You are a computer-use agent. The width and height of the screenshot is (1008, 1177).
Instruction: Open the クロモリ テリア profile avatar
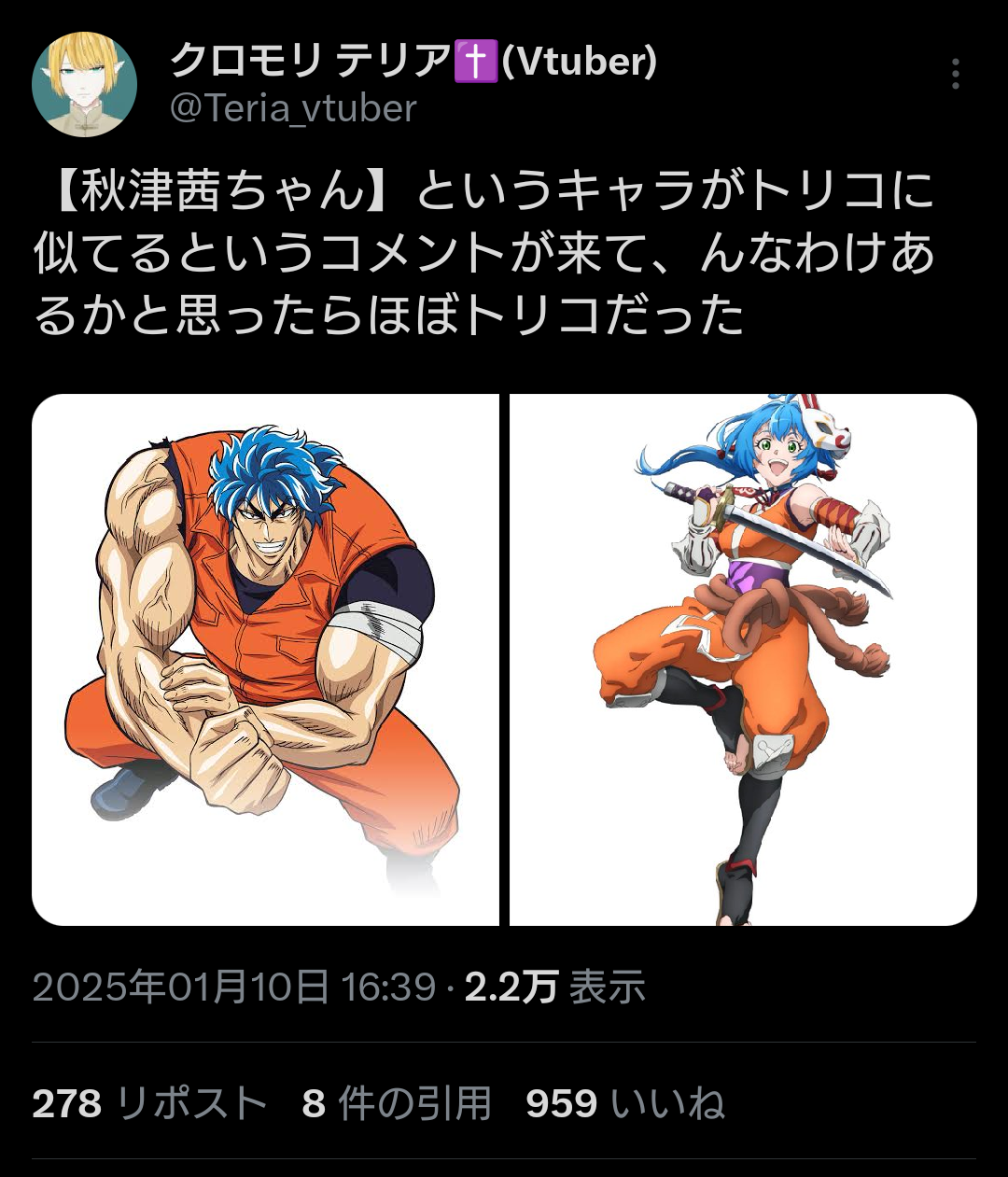tap(84, 84)
